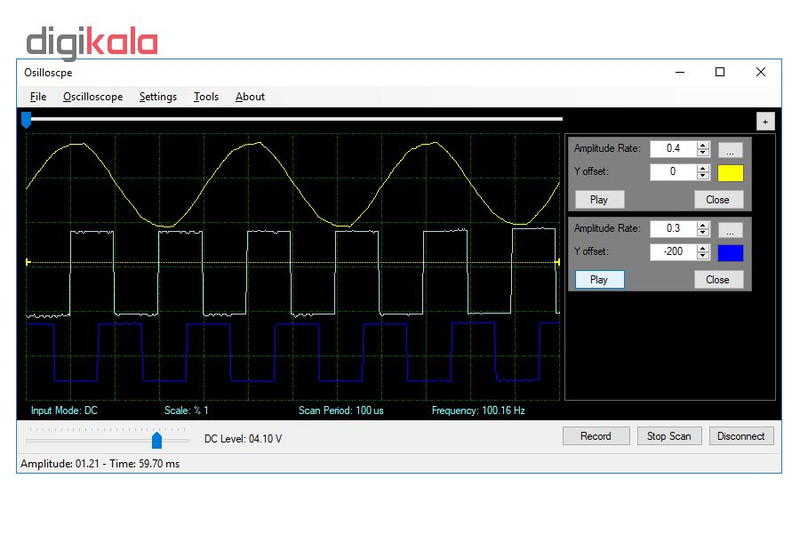Close the yellow trace panel

point(717,199)
